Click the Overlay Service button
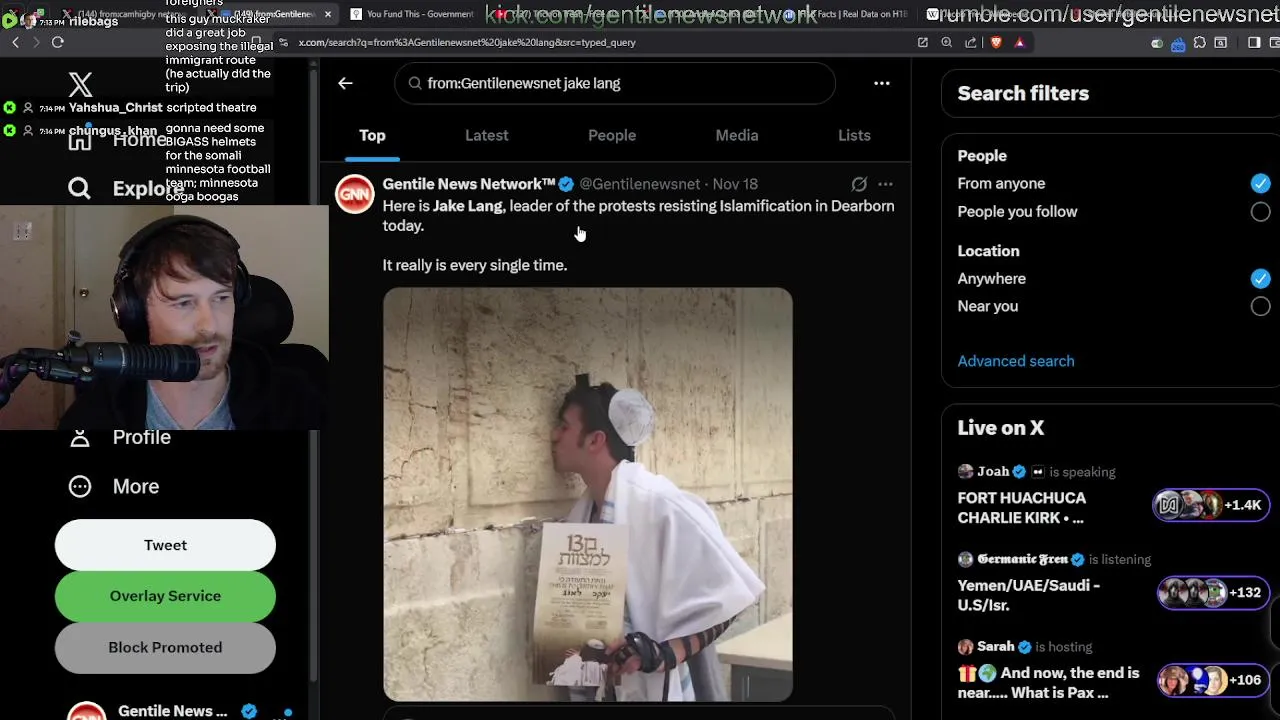Screen dimensions: 1280x720 pyautogui.click(x=165, y=596)
